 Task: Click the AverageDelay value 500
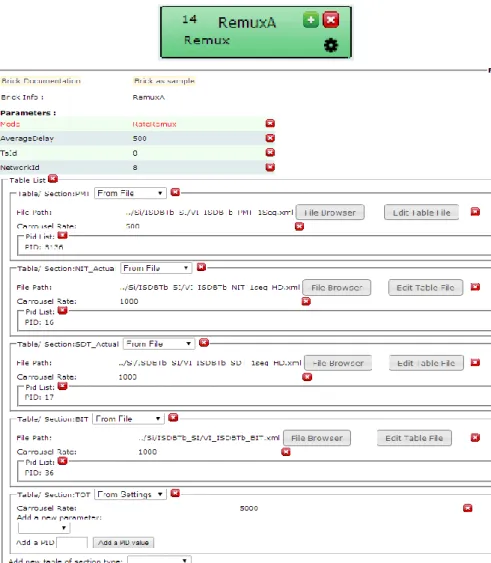click(x=139, y=139)
